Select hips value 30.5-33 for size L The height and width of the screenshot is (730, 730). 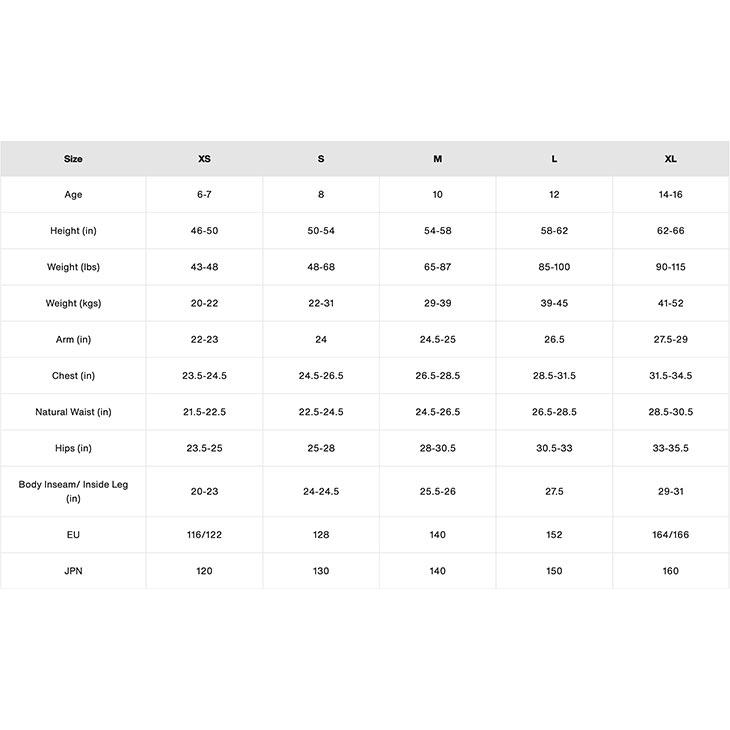point(554,448)
